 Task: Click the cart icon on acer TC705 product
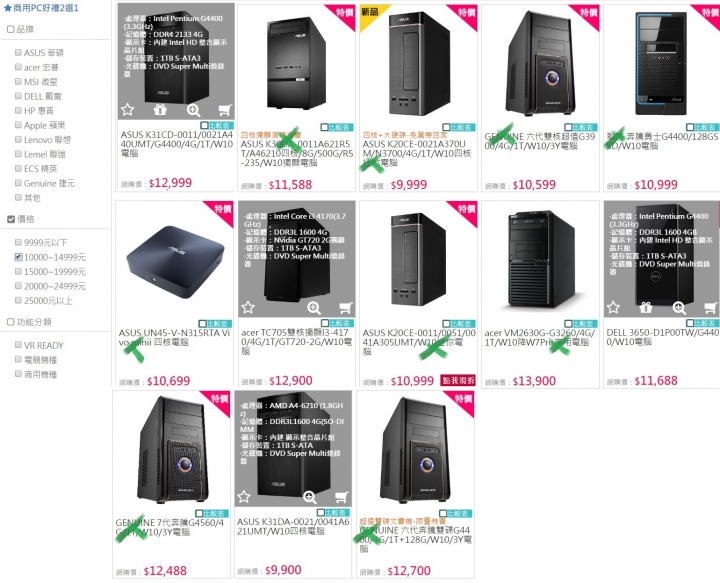(x=345, y=308)
